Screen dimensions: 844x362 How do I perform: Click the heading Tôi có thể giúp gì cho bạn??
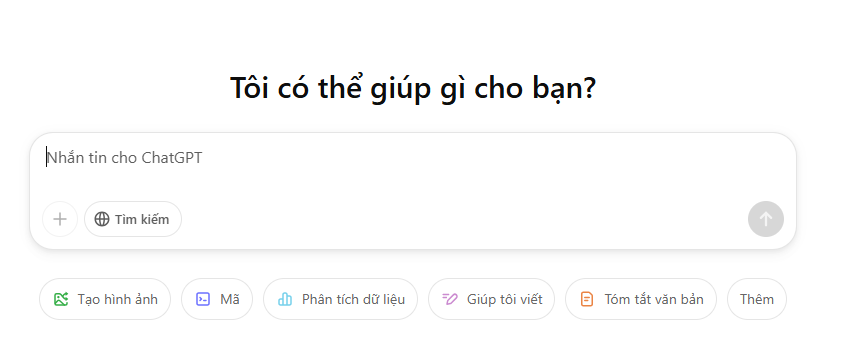[413, 88]
